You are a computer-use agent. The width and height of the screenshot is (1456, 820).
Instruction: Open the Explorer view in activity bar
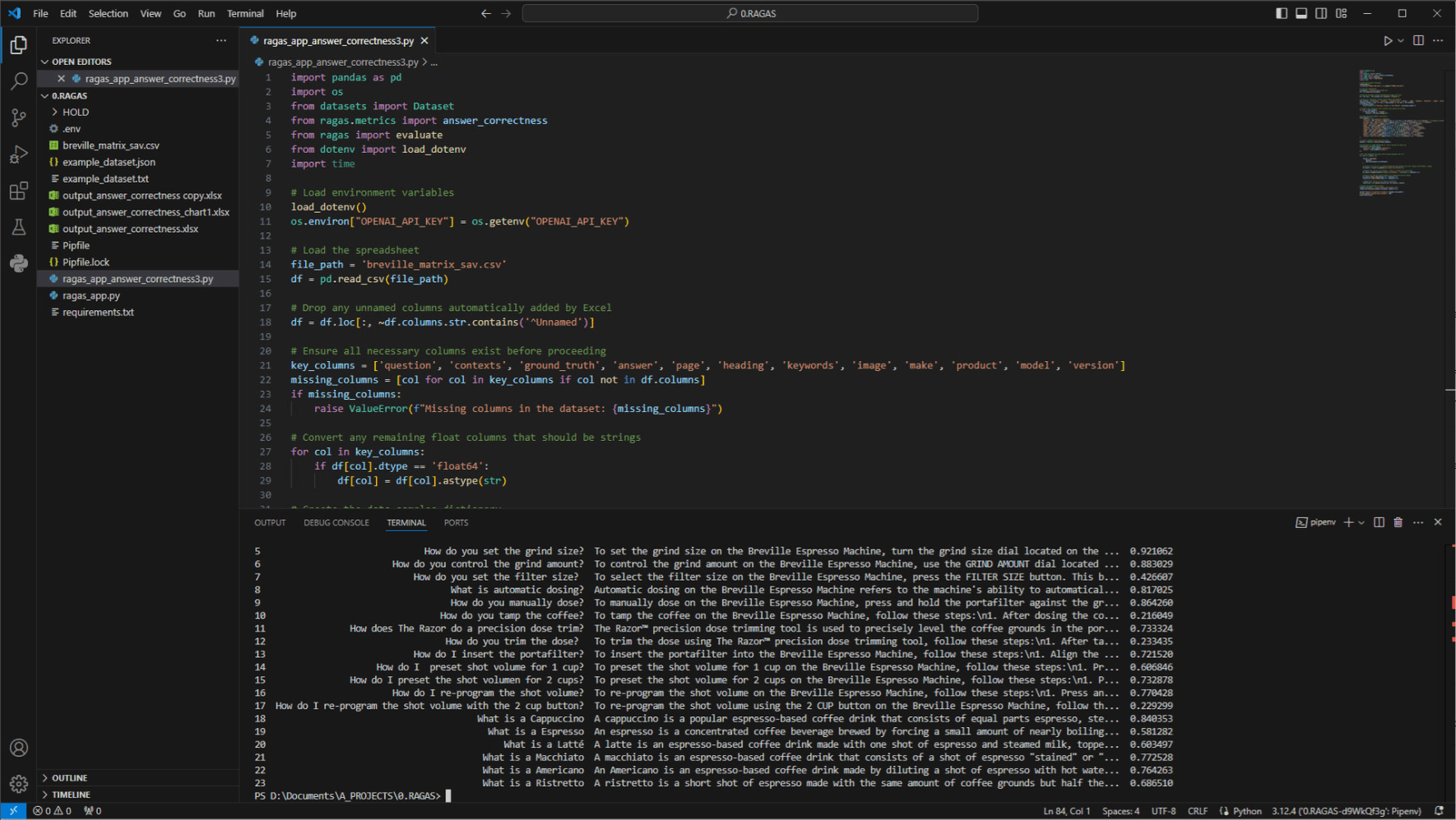(x=18, y=45)
